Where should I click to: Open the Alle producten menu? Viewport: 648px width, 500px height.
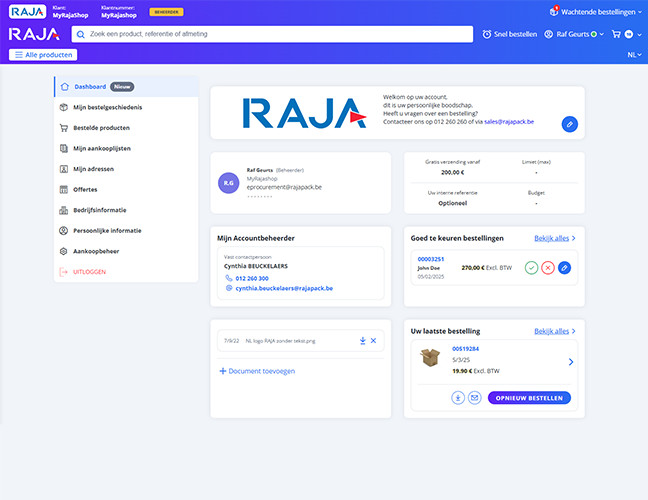pos(43,55)
